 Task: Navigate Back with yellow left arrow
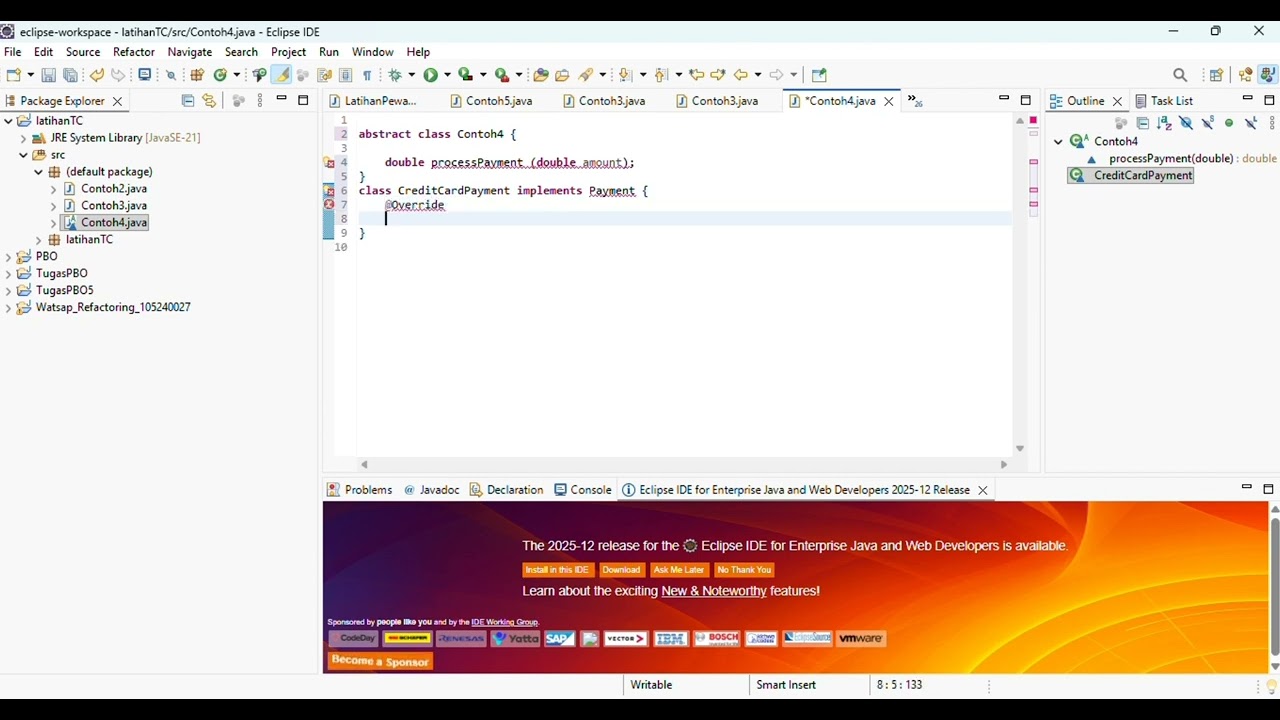pyautogui.click(x=741, y=75)
